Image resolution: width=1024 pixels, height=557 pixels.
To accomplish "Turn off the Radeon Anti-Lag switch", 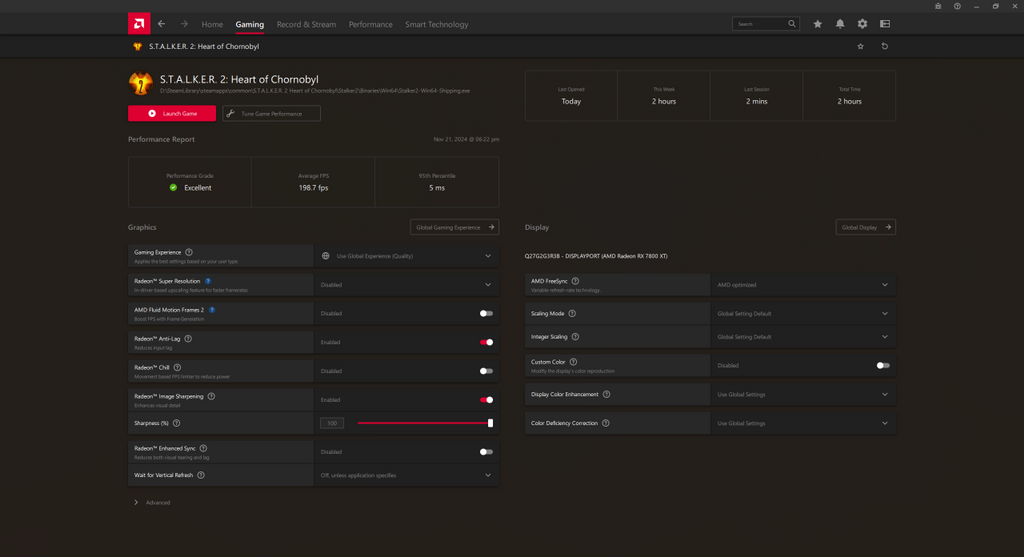I will click(486, 342).
